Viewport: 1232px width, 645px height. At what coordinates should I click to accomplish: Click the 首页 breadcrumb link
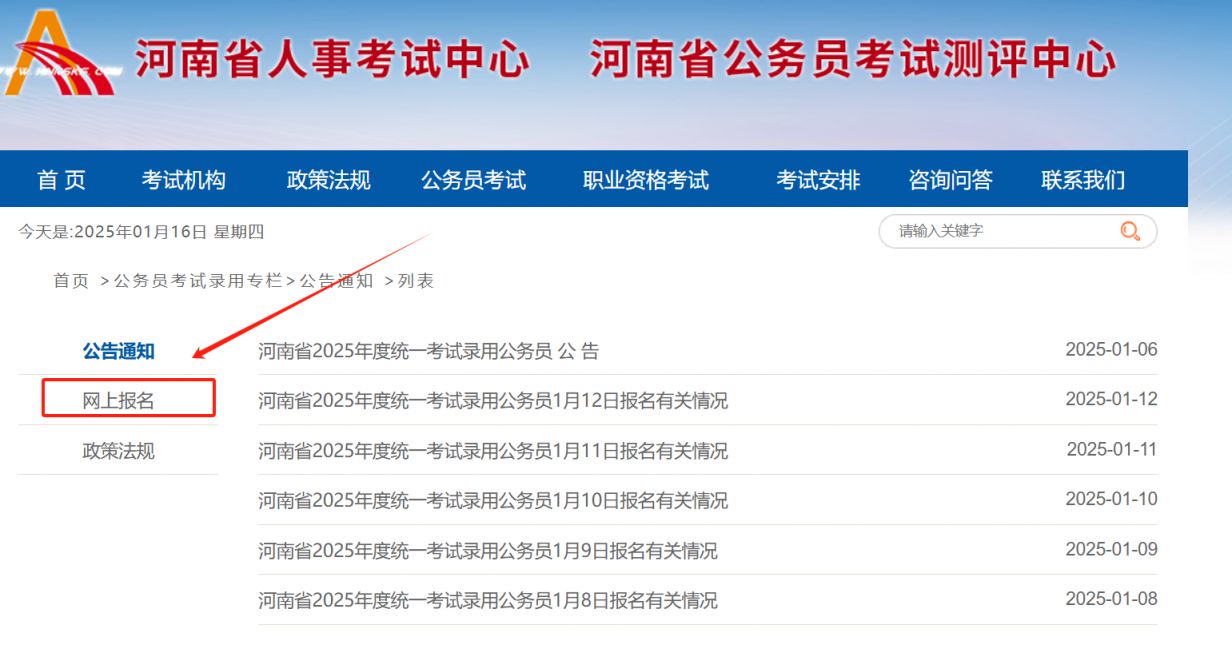click(x=71, y=281)
